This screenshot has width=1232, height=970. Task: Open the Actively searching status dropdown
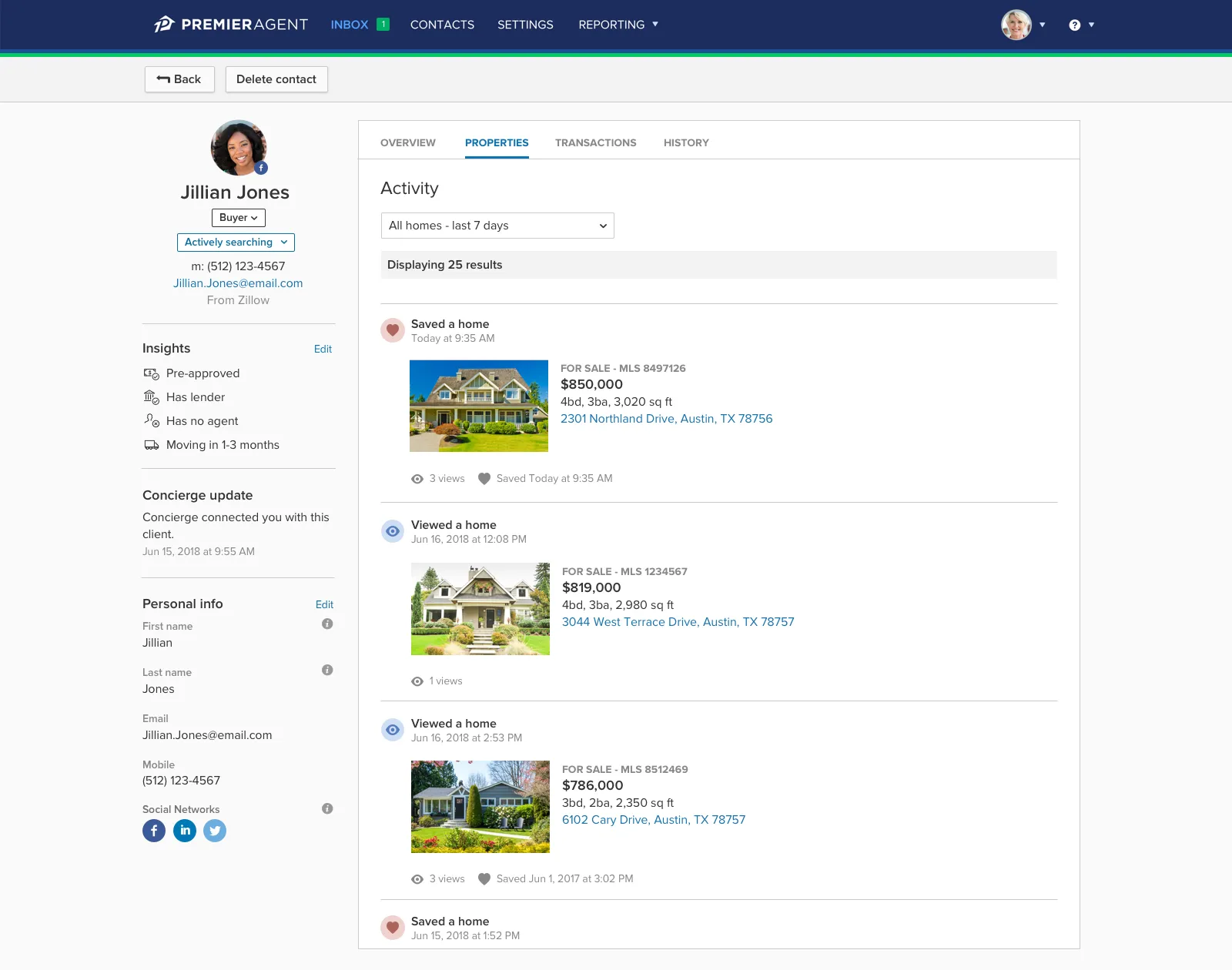pyautogui.click(x=236, y=242)
